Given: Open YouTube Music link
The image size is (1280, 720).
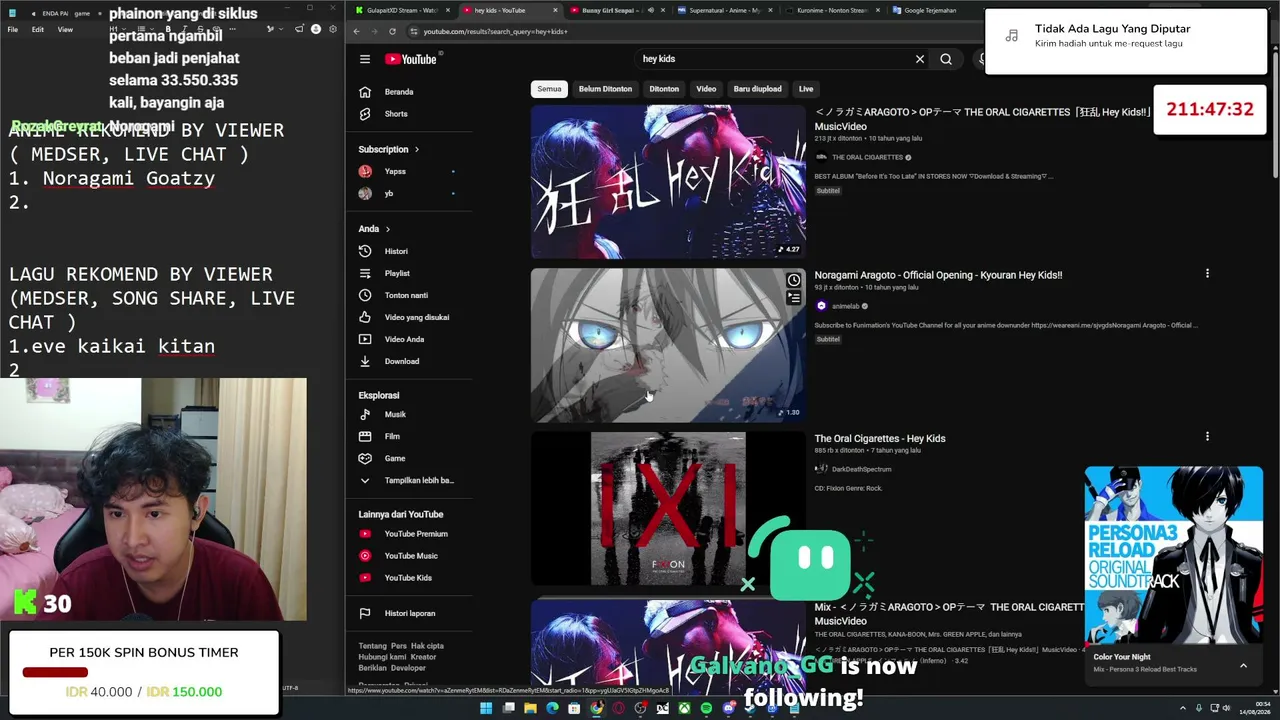Looking at the screenshot, I should tap(410, 556).
